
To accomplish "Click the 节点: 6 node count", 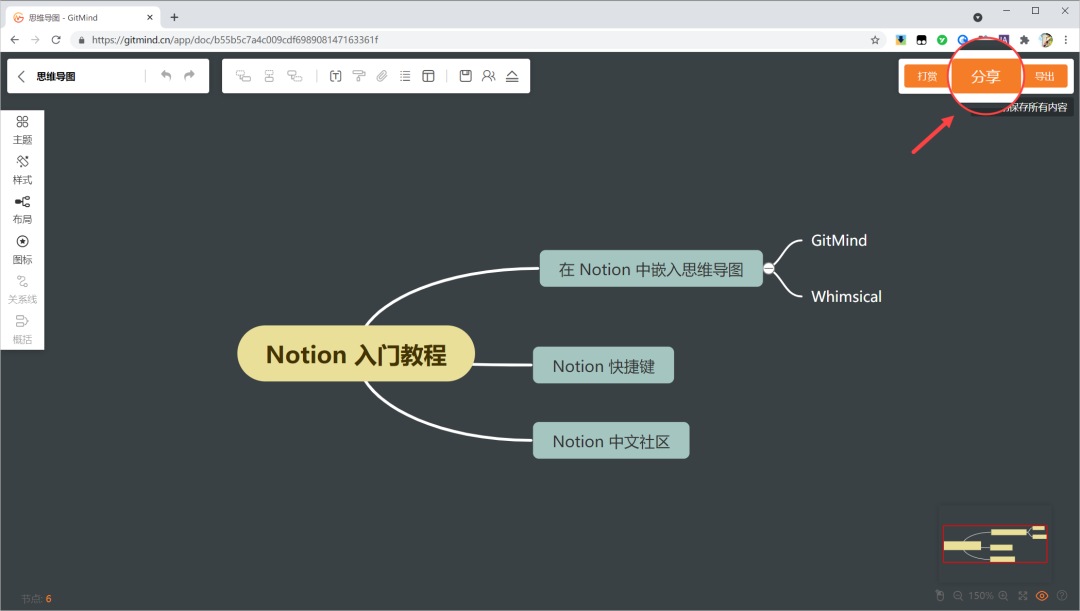I will (36, 599).
